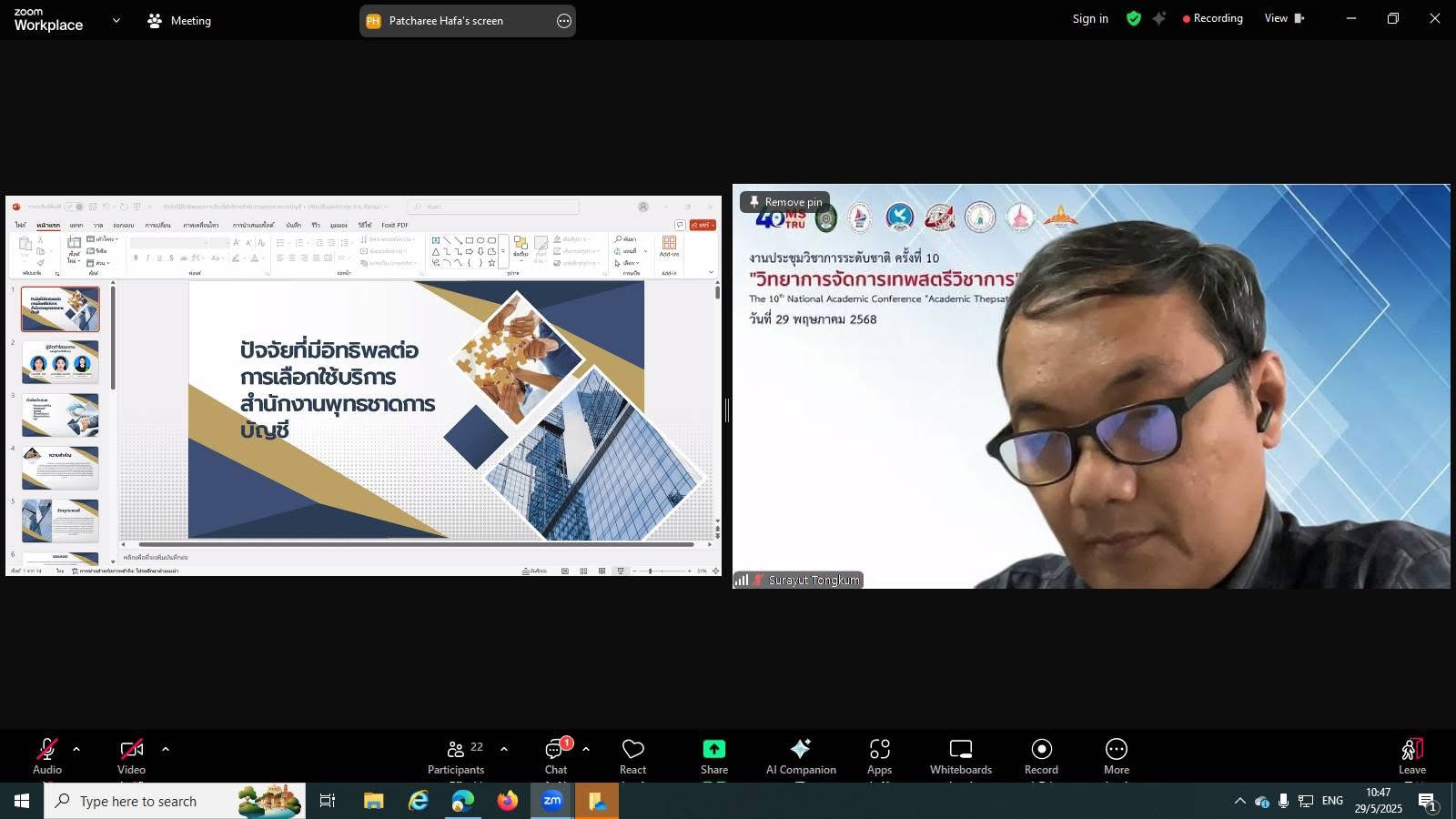Screen dimensions: 1456x819
Task: Open the Chat panel
Action: tap(555, 756)
